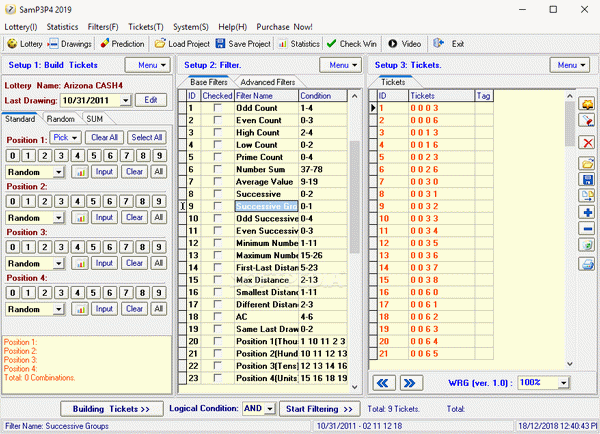Click the topmost yellow icon beside tickets list
Image resolution: width=600 pixels, height=434 pixels.
587,104
